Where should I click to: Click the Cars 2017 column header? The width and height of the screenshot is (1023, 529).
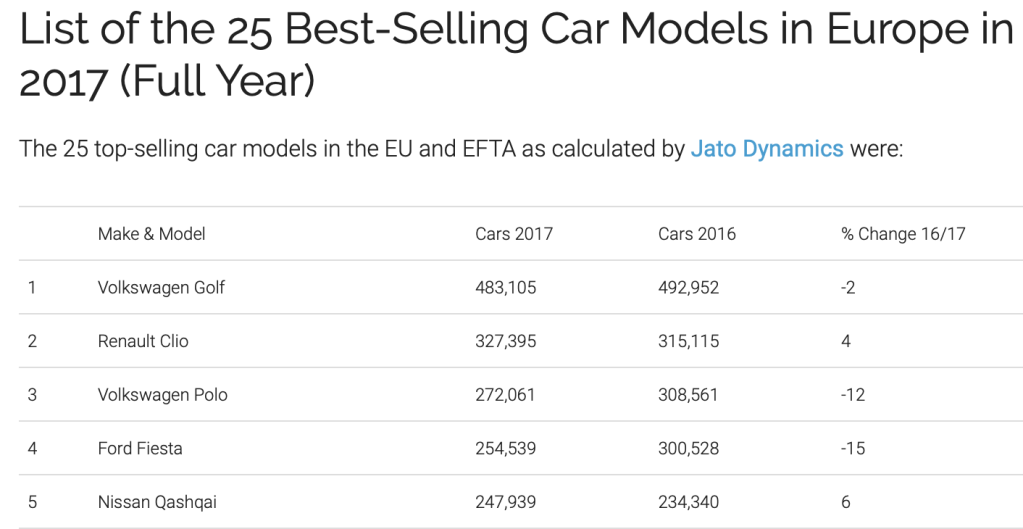[x=513, y=234]
